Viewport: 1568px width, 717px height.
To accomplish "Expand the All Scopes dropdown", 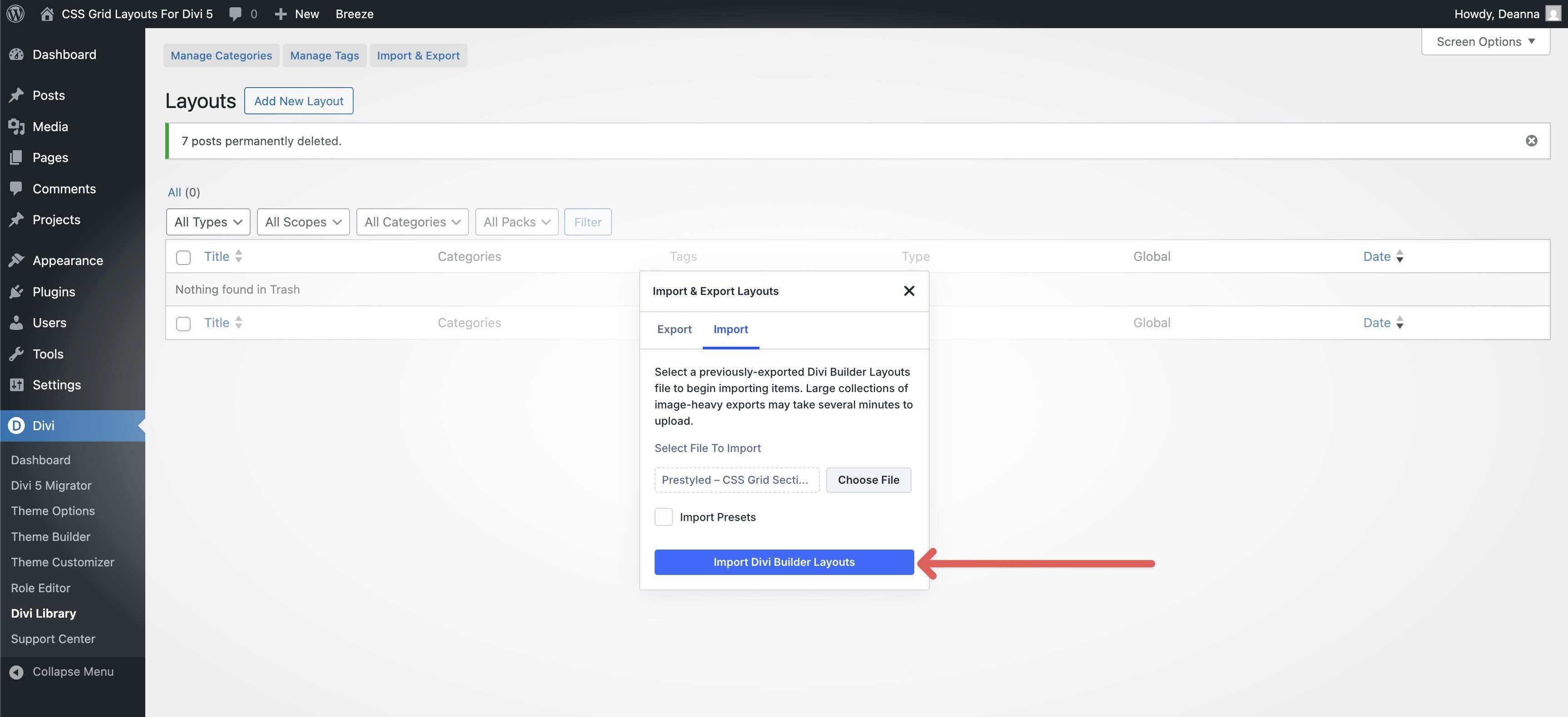I will click(x=302, y=221).
